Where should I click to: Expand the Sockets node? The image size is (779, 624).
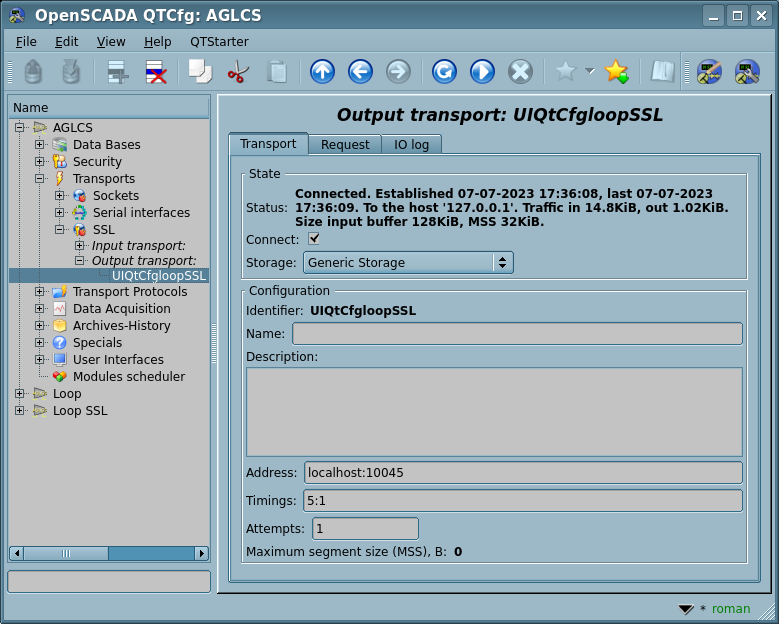click(x=59, y=195)
